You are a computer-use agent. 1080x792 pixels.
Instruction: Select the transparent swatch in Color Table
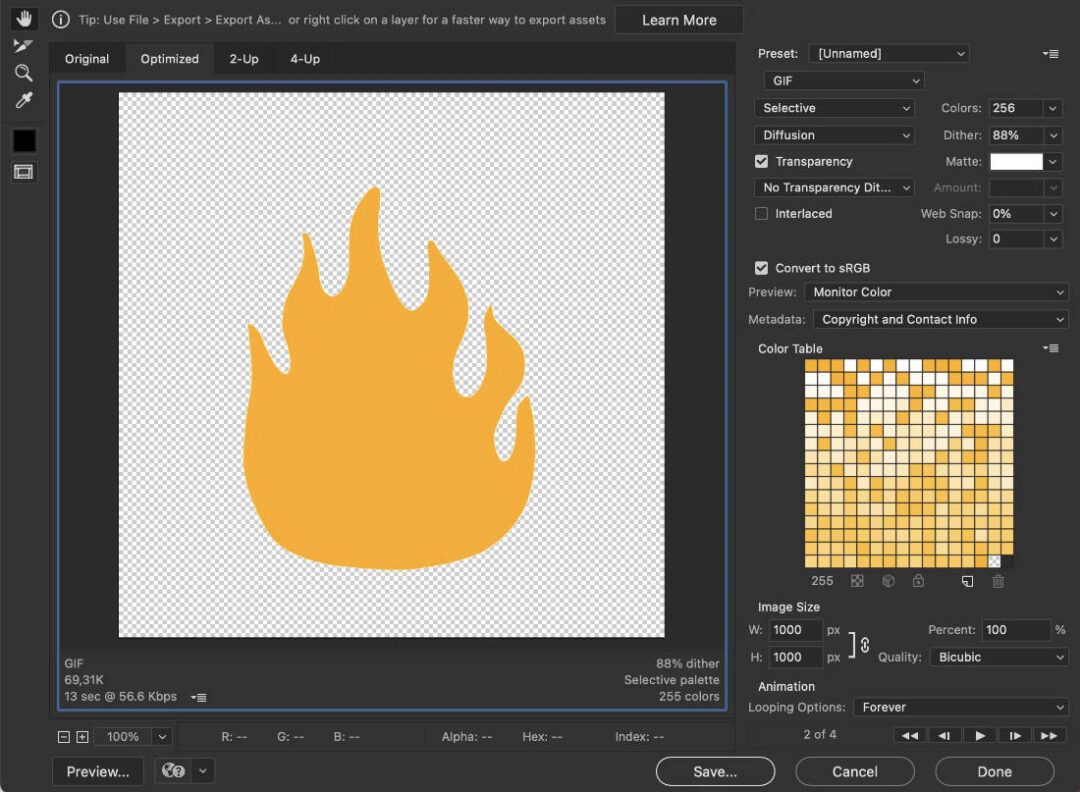tap(995, 561)
